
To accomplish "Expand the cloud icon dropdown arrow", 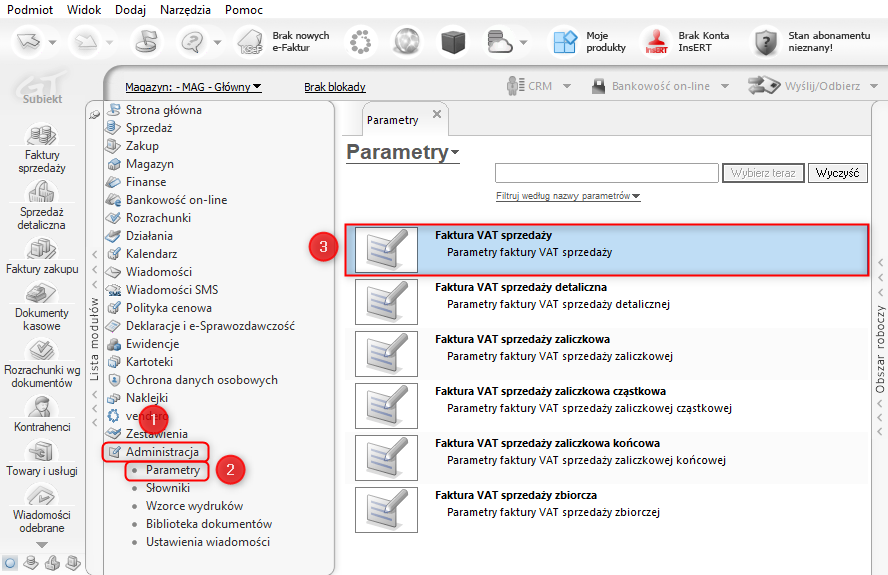I will coord(524,42).
